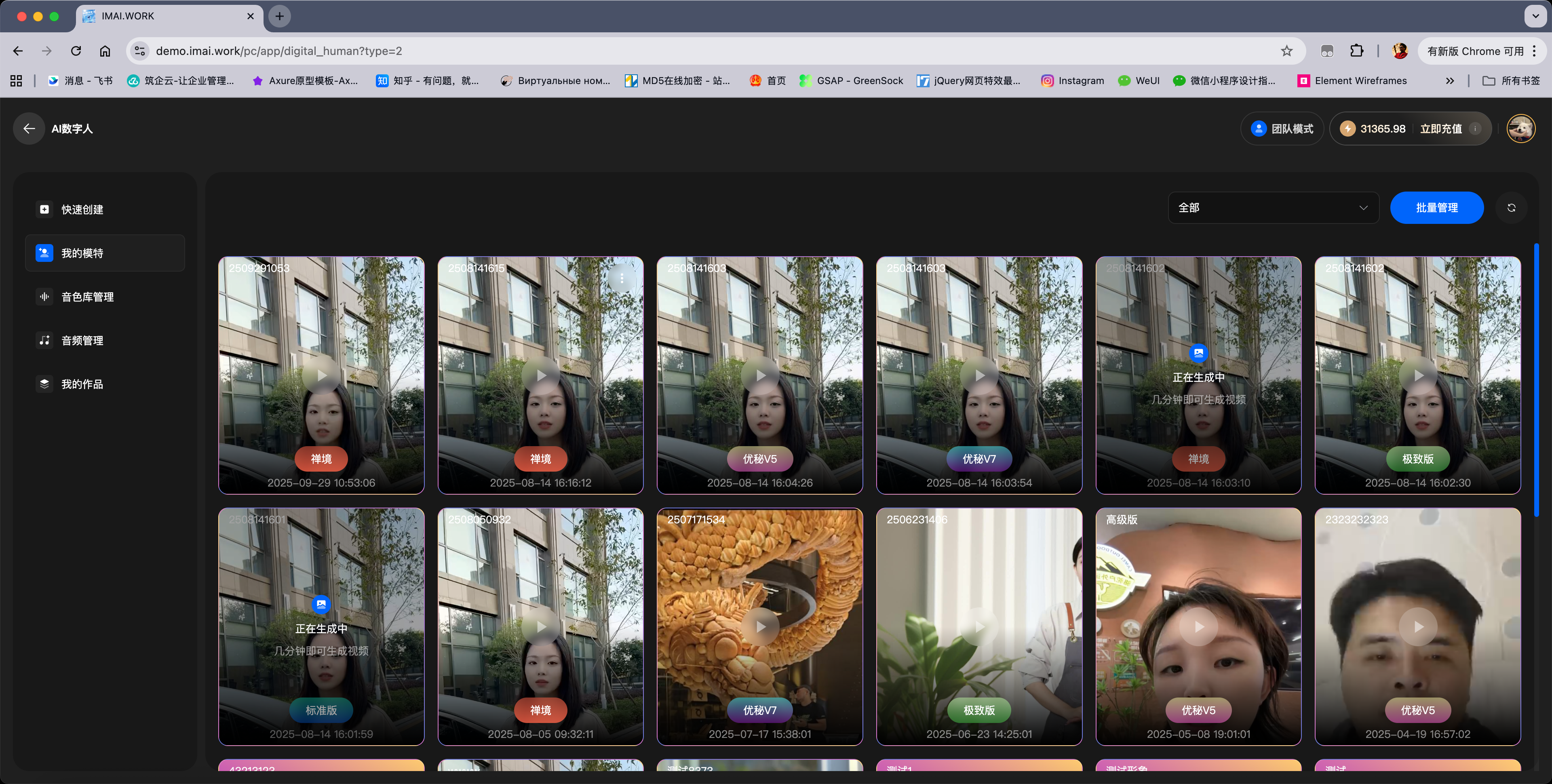Screen dimensions: 1552x784
Task: Click 立即充值 to recharge
Action: [1440, 129]
